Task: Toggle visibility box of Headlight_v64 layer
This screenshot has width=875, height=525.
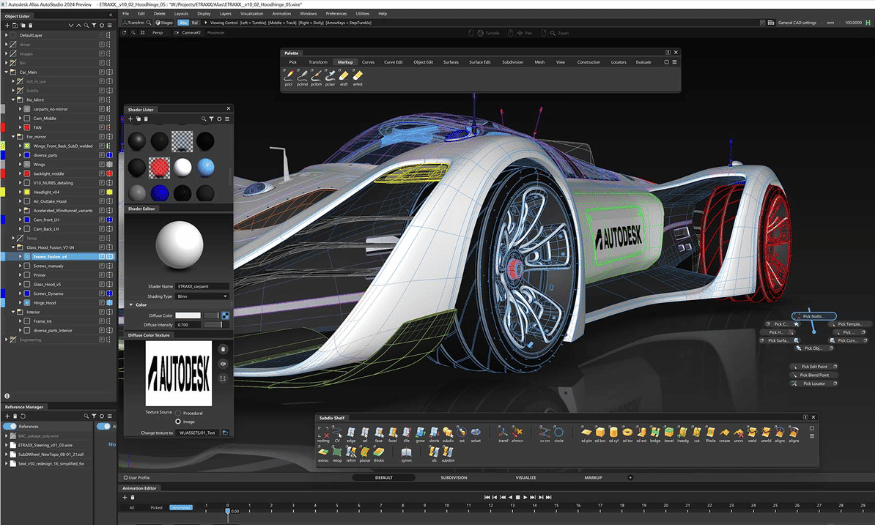Action: coord(27,192)
